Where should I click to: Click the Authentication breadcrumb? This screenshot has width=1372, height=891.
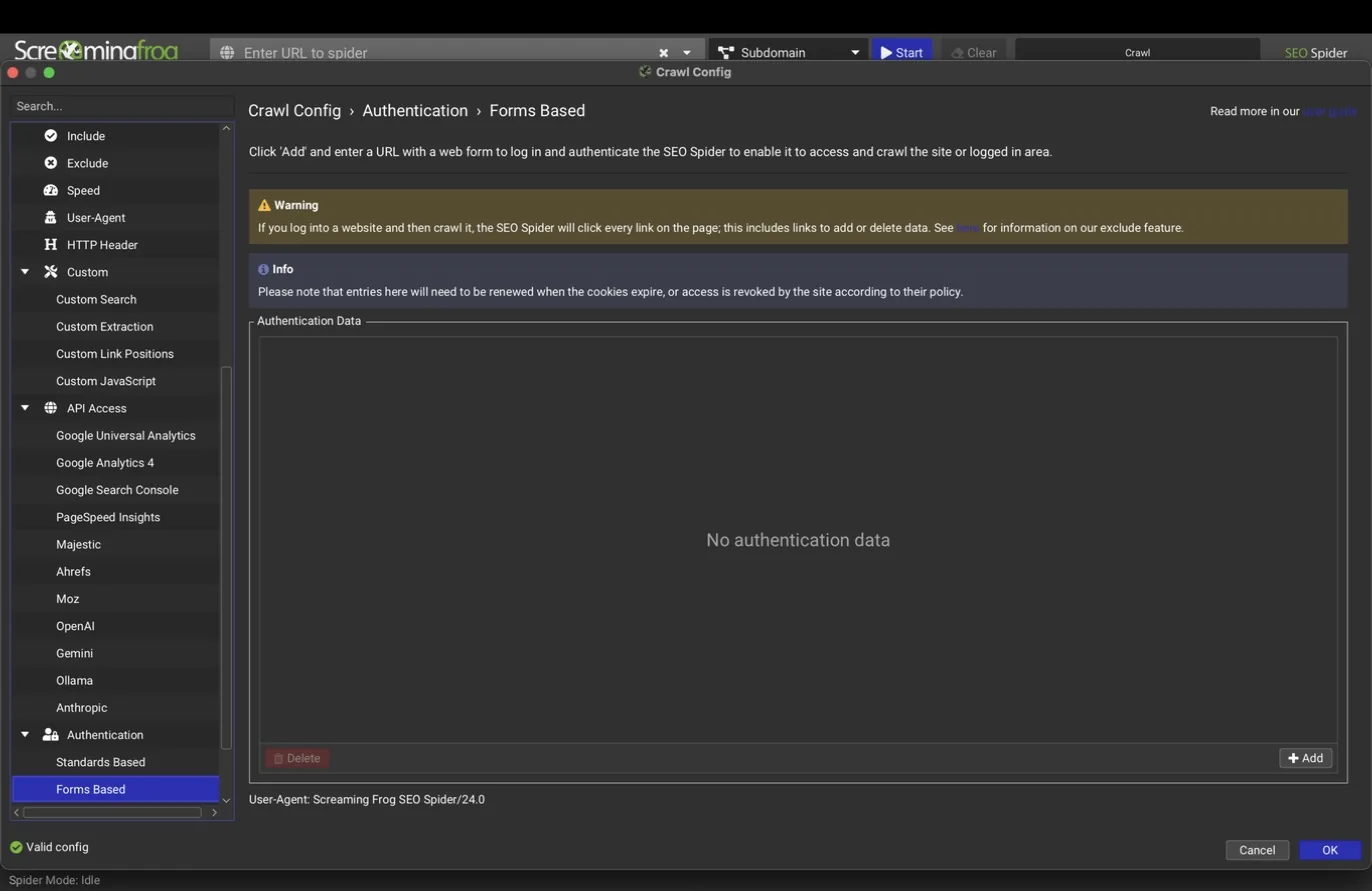click(415, 111)
